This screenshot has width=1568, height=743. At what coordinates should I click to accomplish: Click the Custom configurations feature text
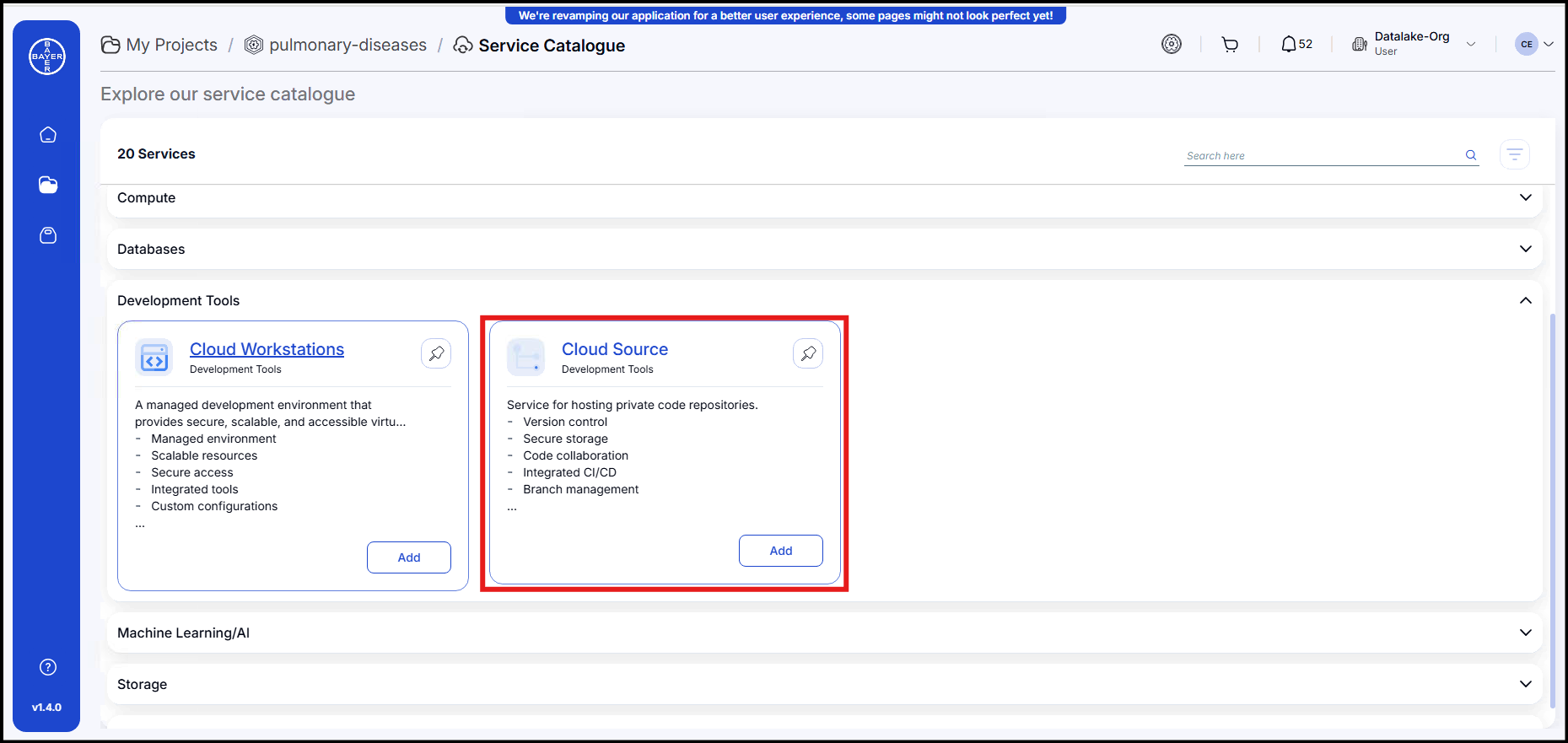coord(214,506)
